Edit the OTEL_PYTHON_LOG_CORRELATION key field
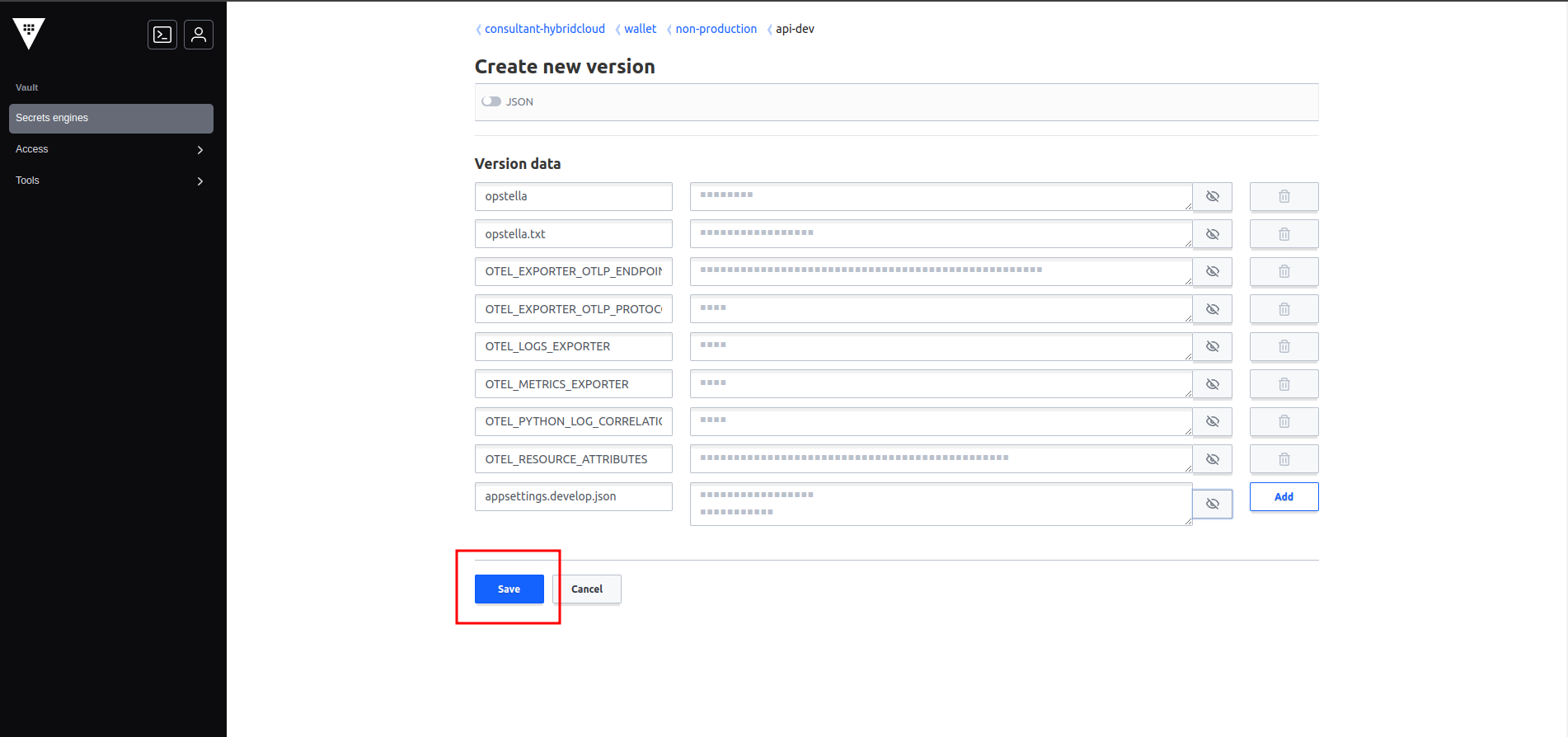This screenshot has width=1568, height=737. point(573,421)
